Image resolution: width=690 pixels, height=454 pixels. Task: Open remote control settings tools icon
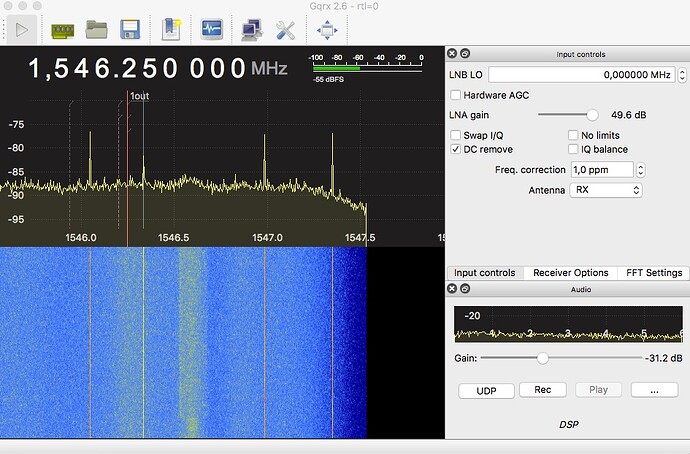(285, 30)
